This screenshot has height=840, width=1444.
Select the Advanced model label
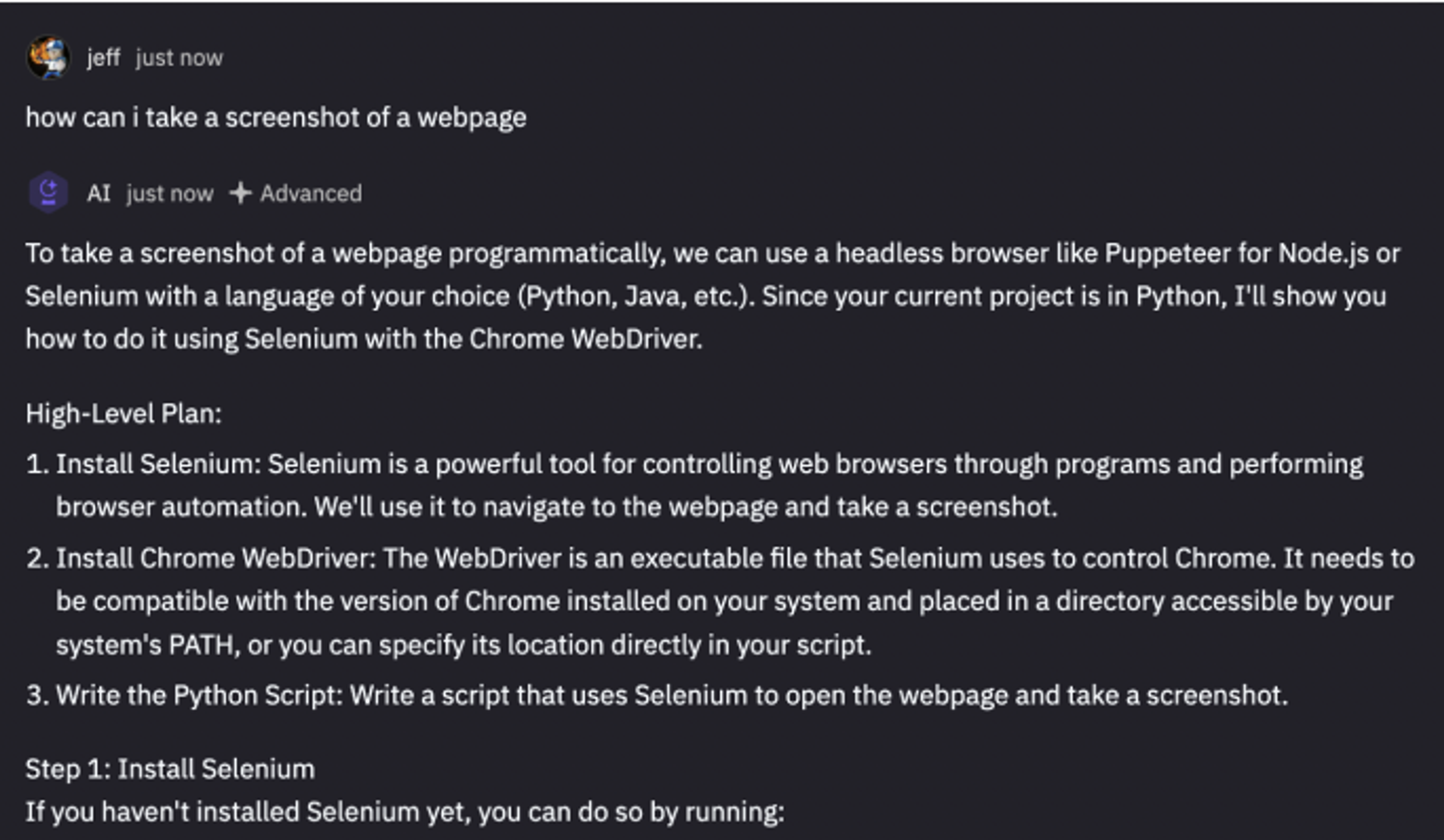[x=311, y=194]
